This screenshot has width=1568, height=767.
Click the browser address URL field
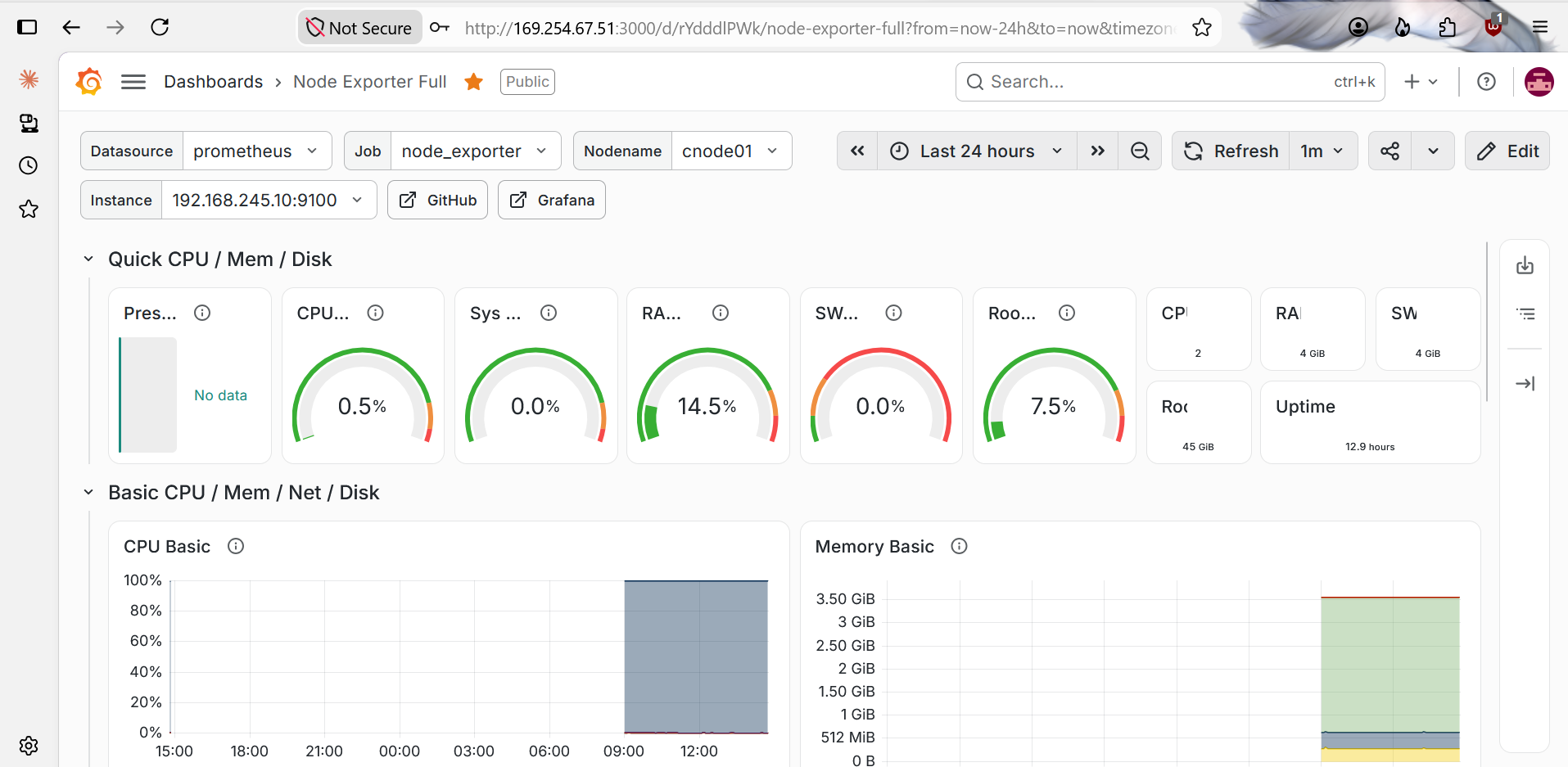[x=819, y=28]
